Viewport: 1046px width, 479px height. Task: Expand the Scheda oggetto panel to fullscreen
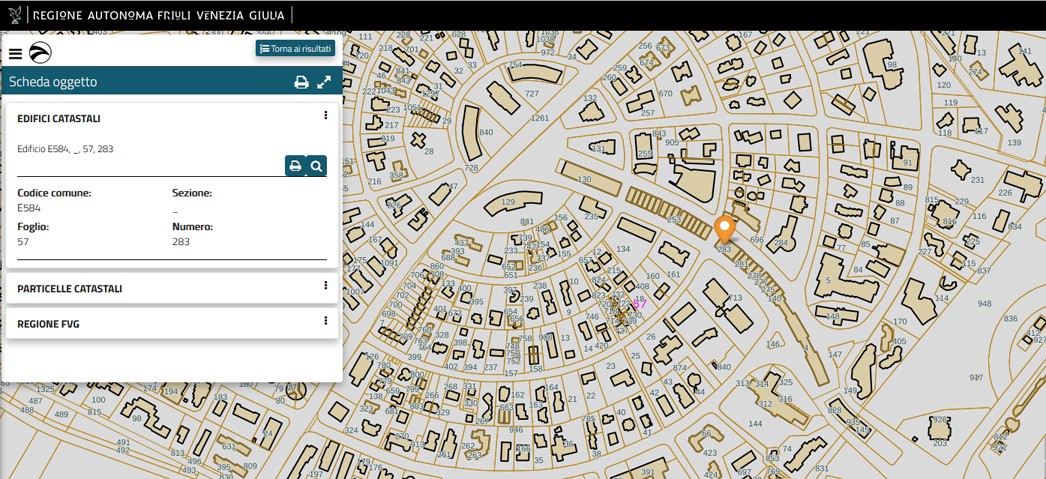(324, 82)
